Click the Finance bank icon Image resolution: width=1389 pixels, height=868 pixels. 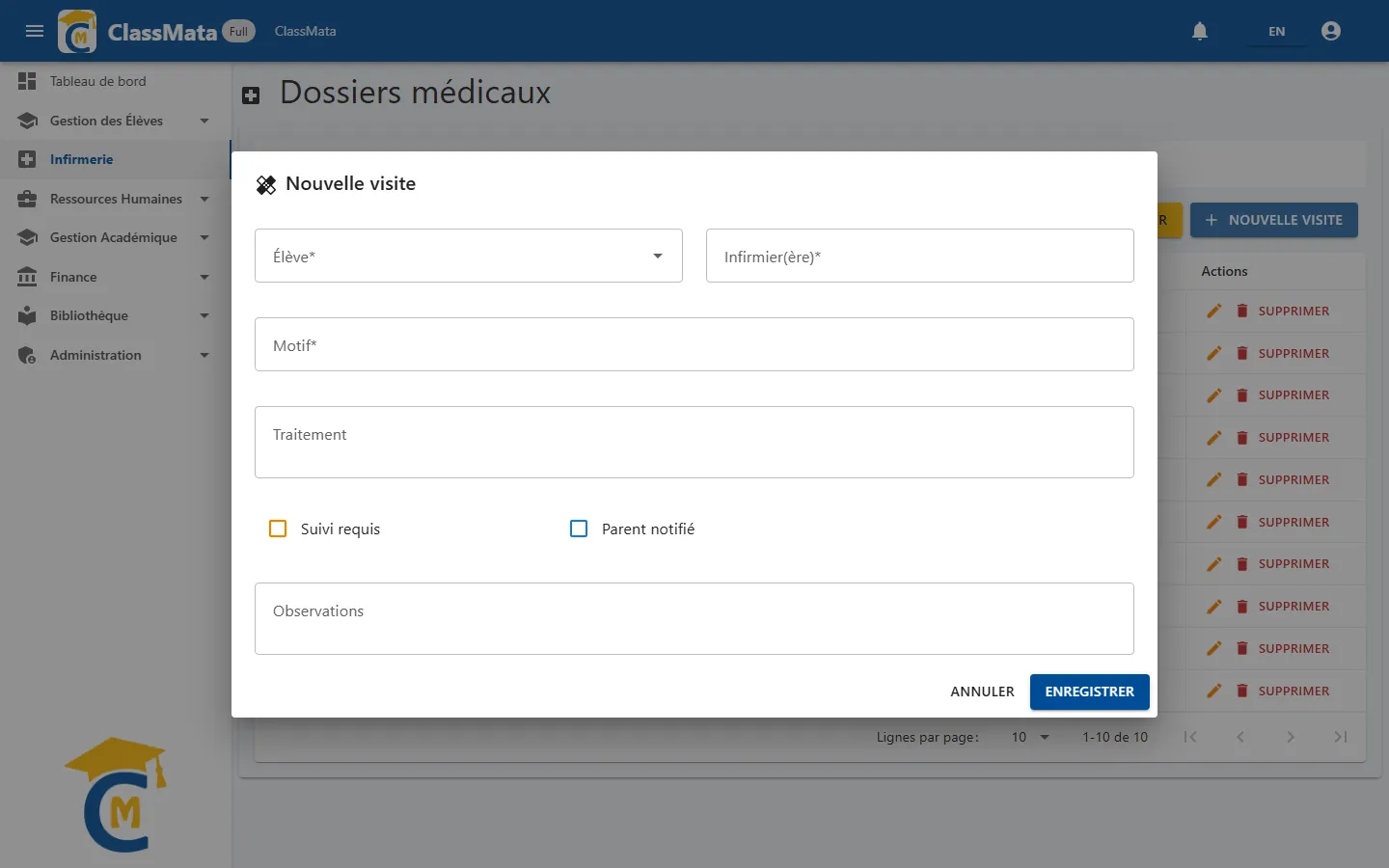click(27, 277)
